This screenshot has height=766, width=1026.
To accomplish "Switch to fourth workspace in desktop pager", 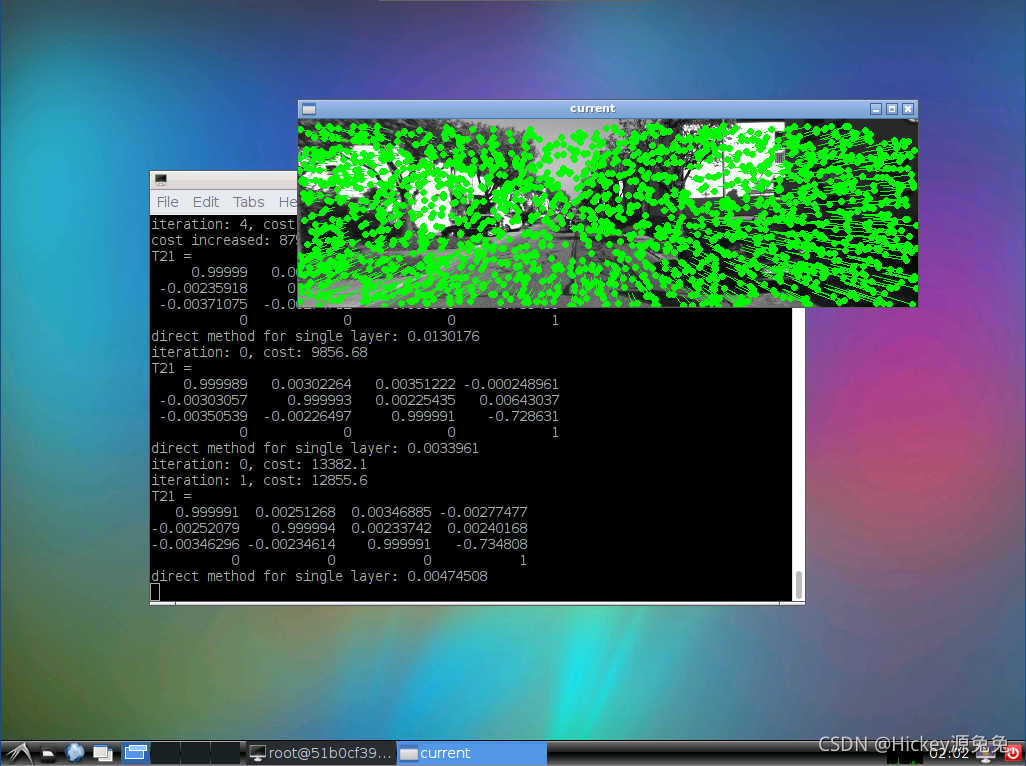I will point(225,753).
